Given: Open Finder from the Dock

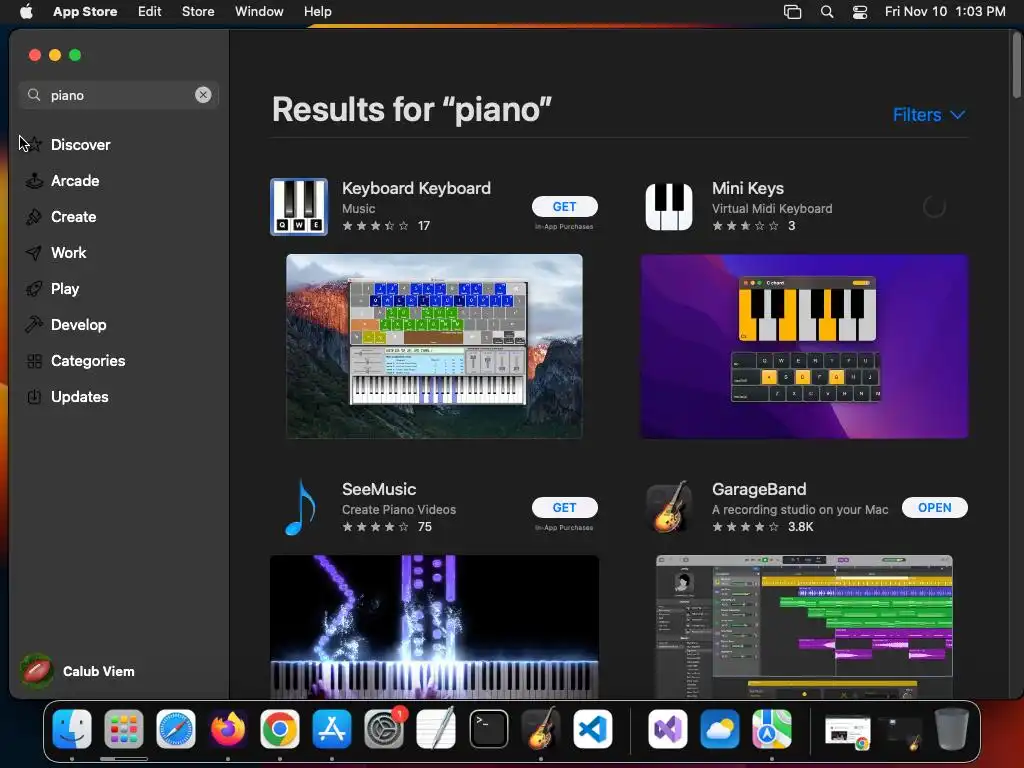Looking at the screenshot, I should [x=72, y=729].
